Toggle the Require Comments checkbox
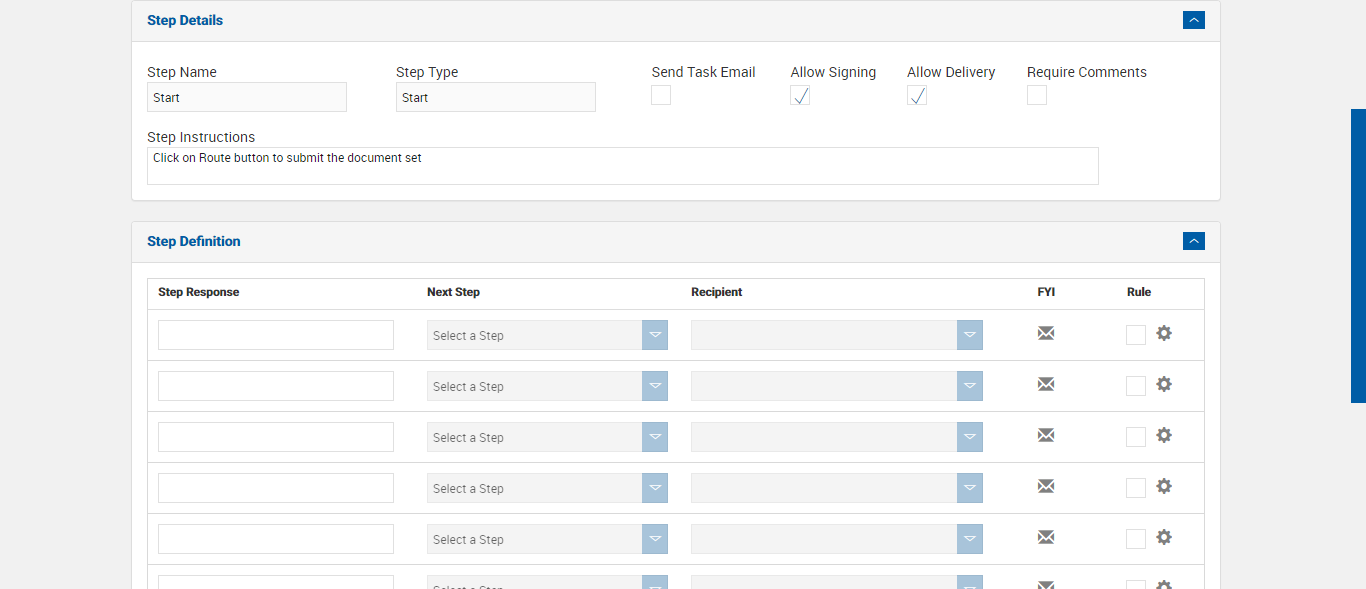 tap(1037, 95)
